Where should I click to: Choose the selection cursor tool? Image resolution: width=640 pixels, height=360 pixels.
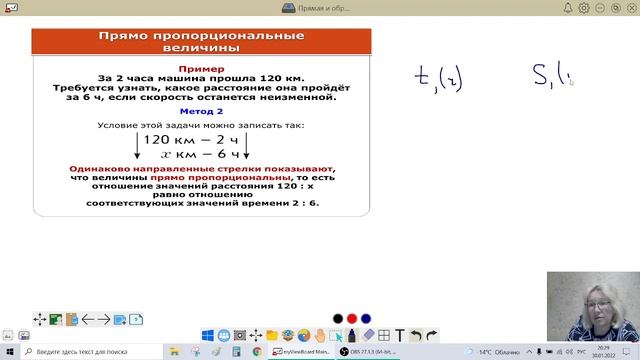[x=336, y=336]
